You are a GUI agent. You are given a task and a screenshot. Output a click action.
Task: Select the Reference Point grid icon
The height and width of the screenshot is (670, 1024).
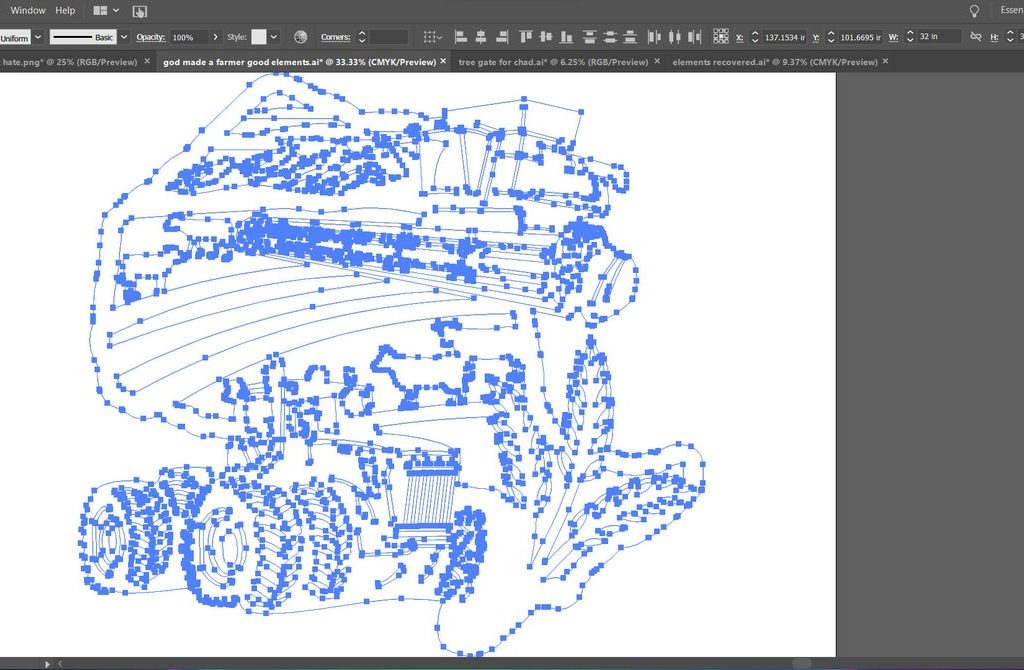pos(720,37)
